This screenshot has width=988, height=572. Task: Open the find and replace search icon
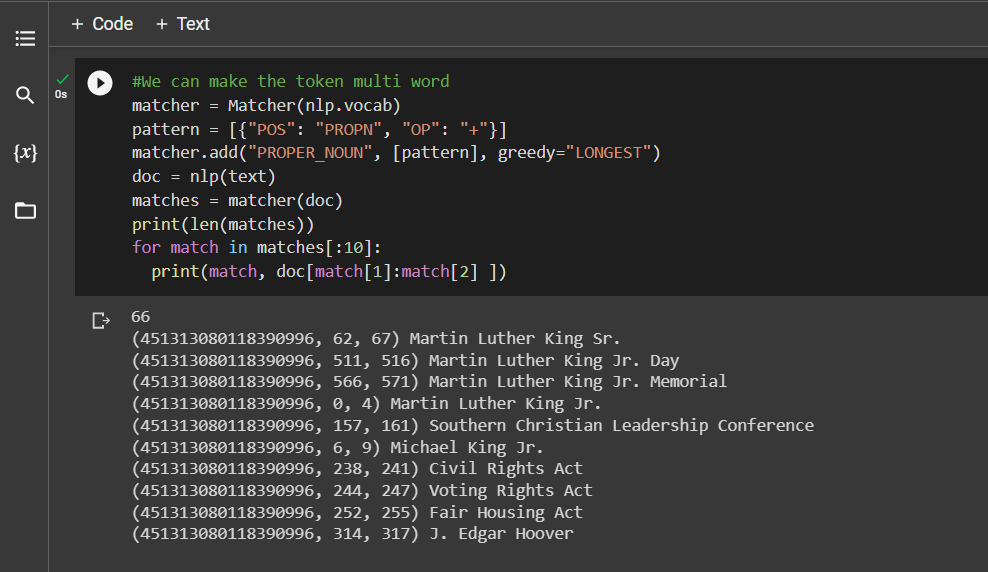25,95
